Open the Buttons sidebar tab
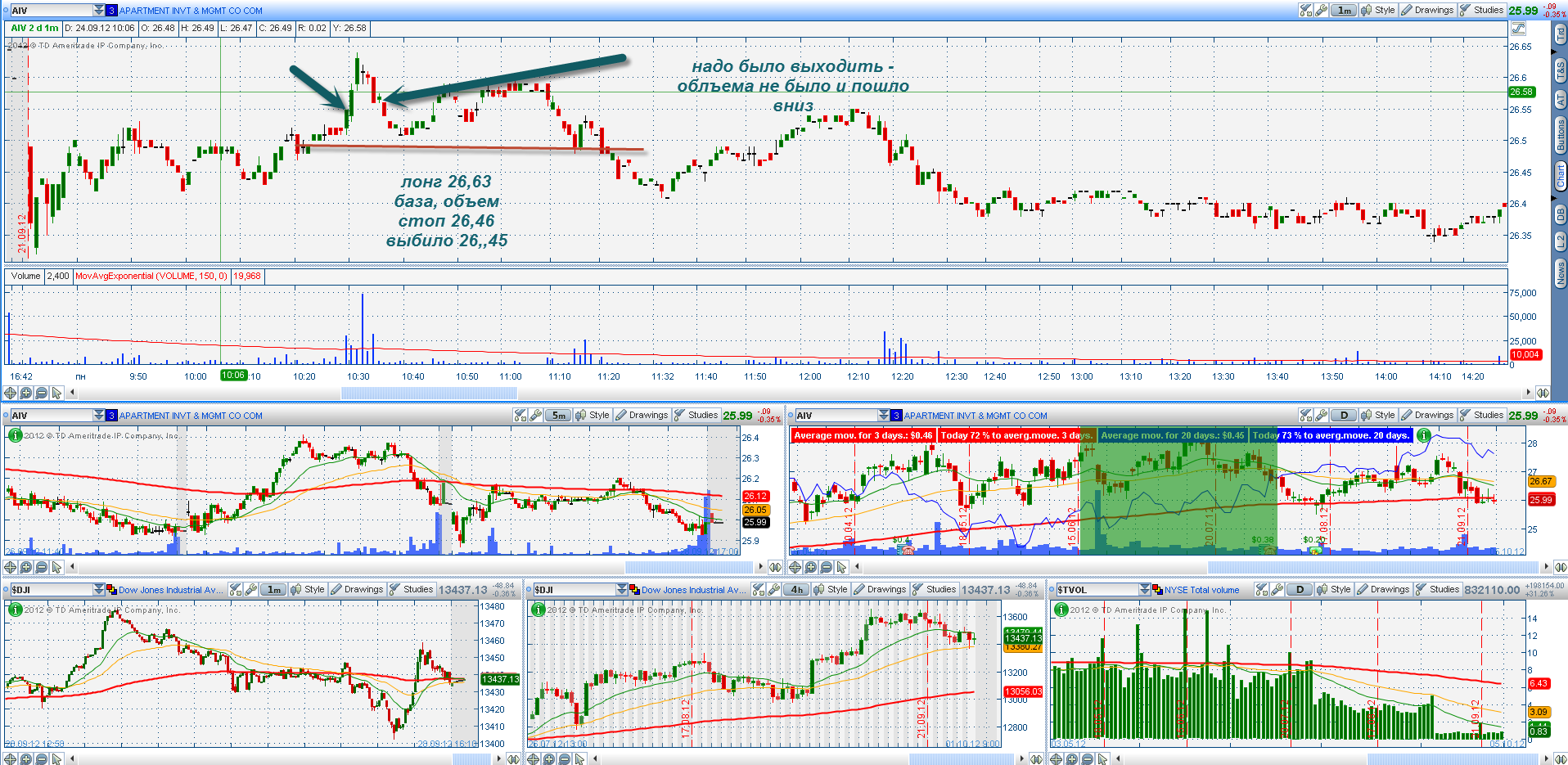Image resolution: width=1568 pixels, height=765 pixels. coord(1560,135)
